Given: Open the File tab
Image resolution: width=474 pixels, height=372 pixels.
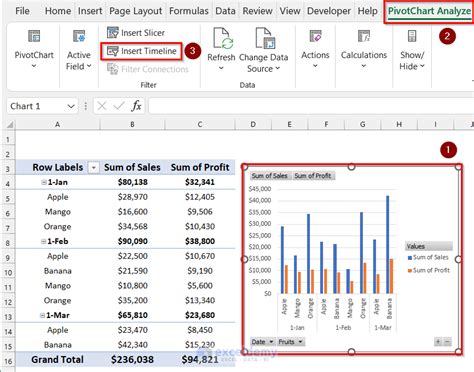Looking at the screenshot, I should [x=22, y=11].
